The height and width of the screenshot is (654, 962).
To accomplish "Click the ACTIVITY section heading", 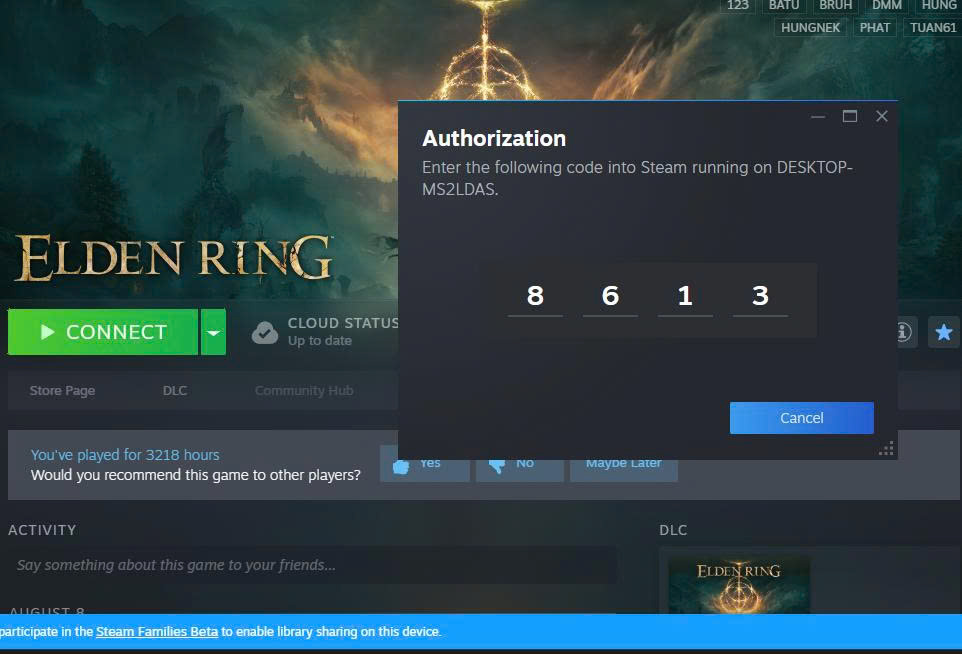I will coord(42,530).
